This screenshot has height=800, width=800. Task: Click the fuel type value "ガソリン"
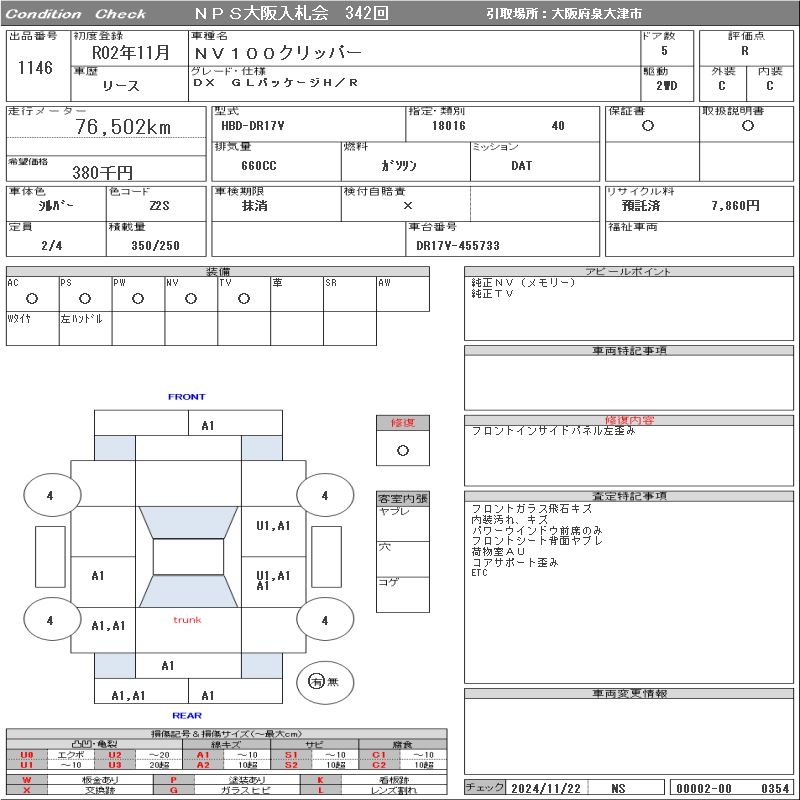[399, 165]
